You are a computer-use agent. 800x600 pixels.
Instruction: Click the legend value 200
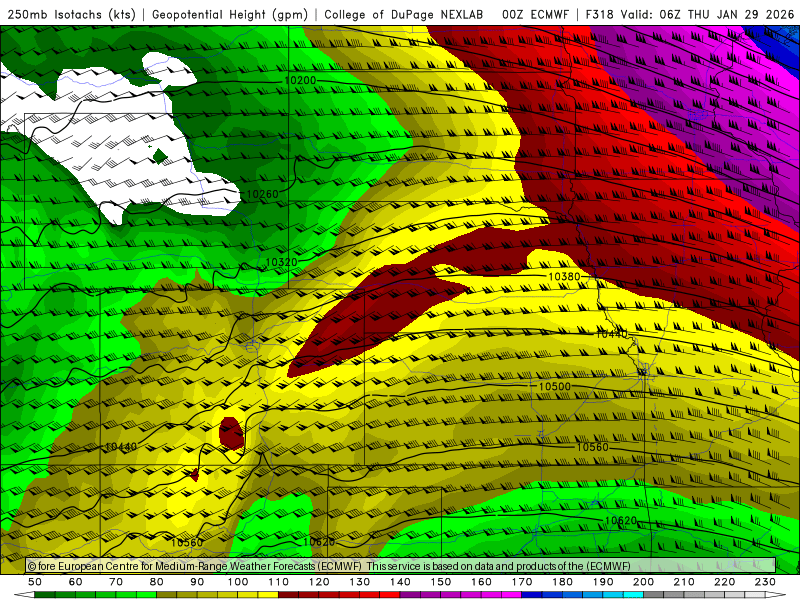(643, 582)
